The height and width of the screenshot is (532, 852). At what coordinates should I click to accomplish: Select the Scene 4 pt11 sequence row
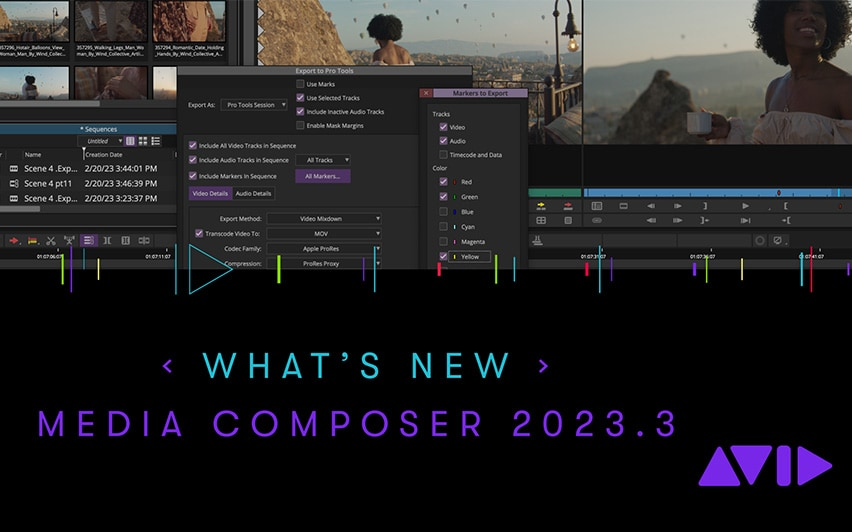(87, 184)
